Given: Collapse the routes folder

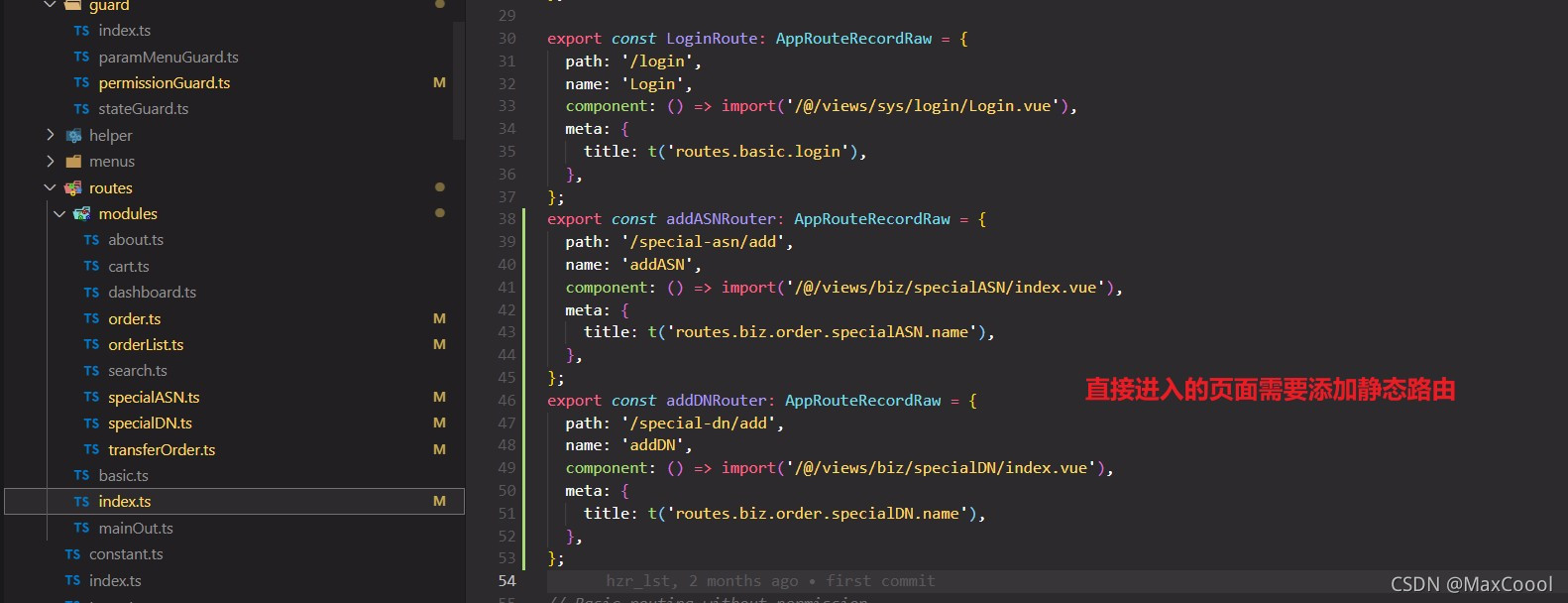Looking at the screenshot, I should pos(50,187).
